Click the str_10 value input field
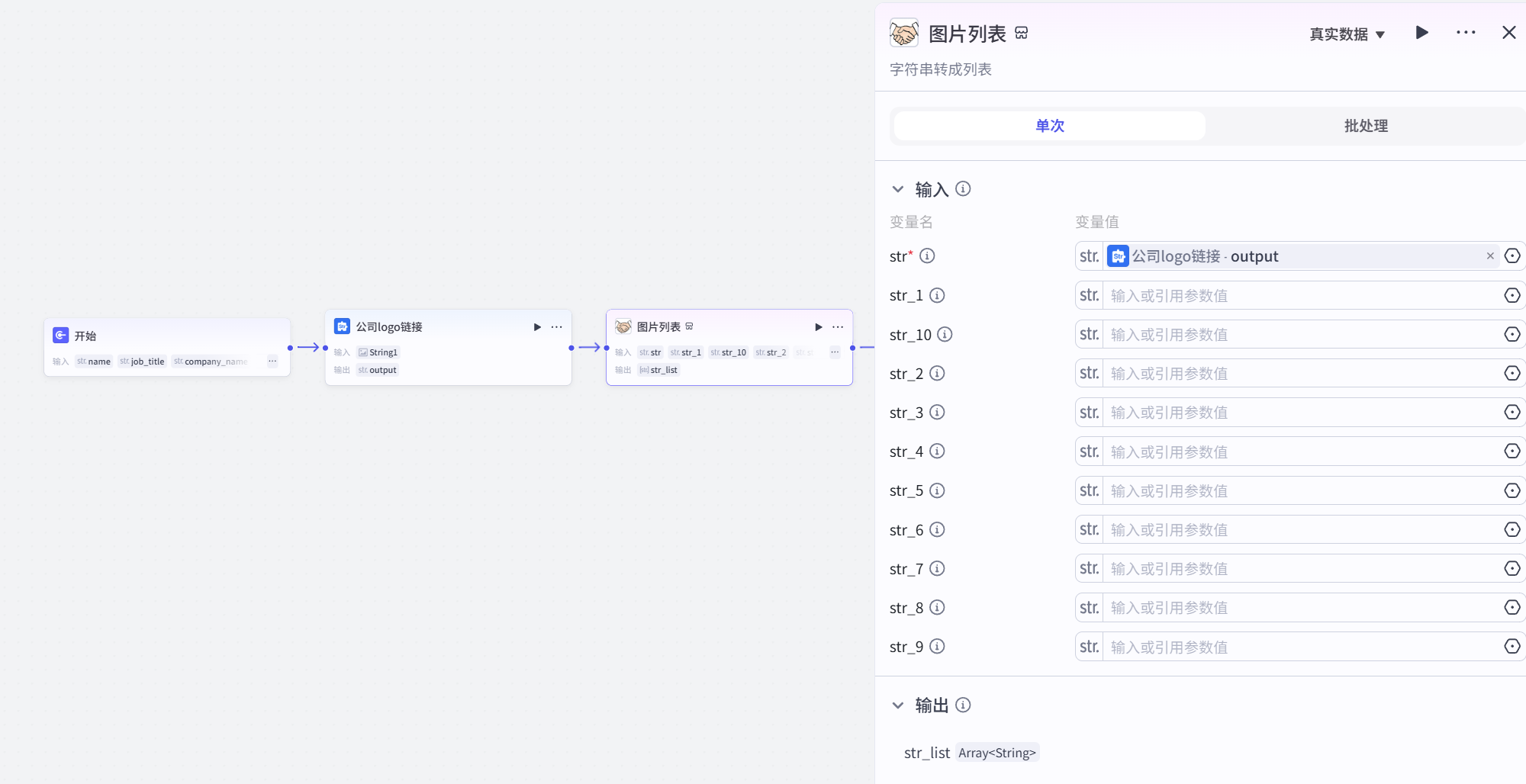Viewport: 1526px width, 784px height. [1302, 334]
